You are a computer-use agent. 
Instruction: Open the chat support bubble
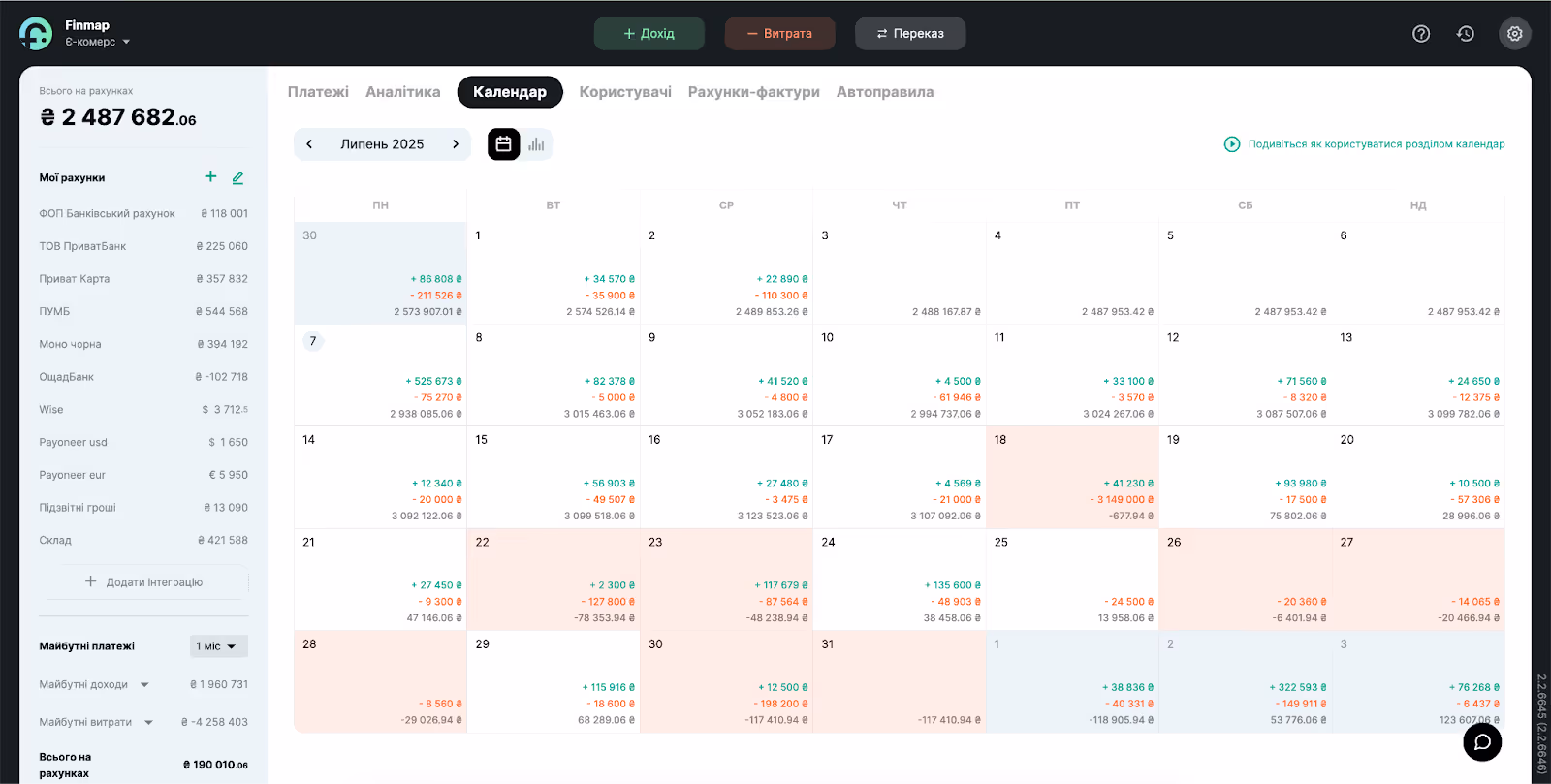1482,742
